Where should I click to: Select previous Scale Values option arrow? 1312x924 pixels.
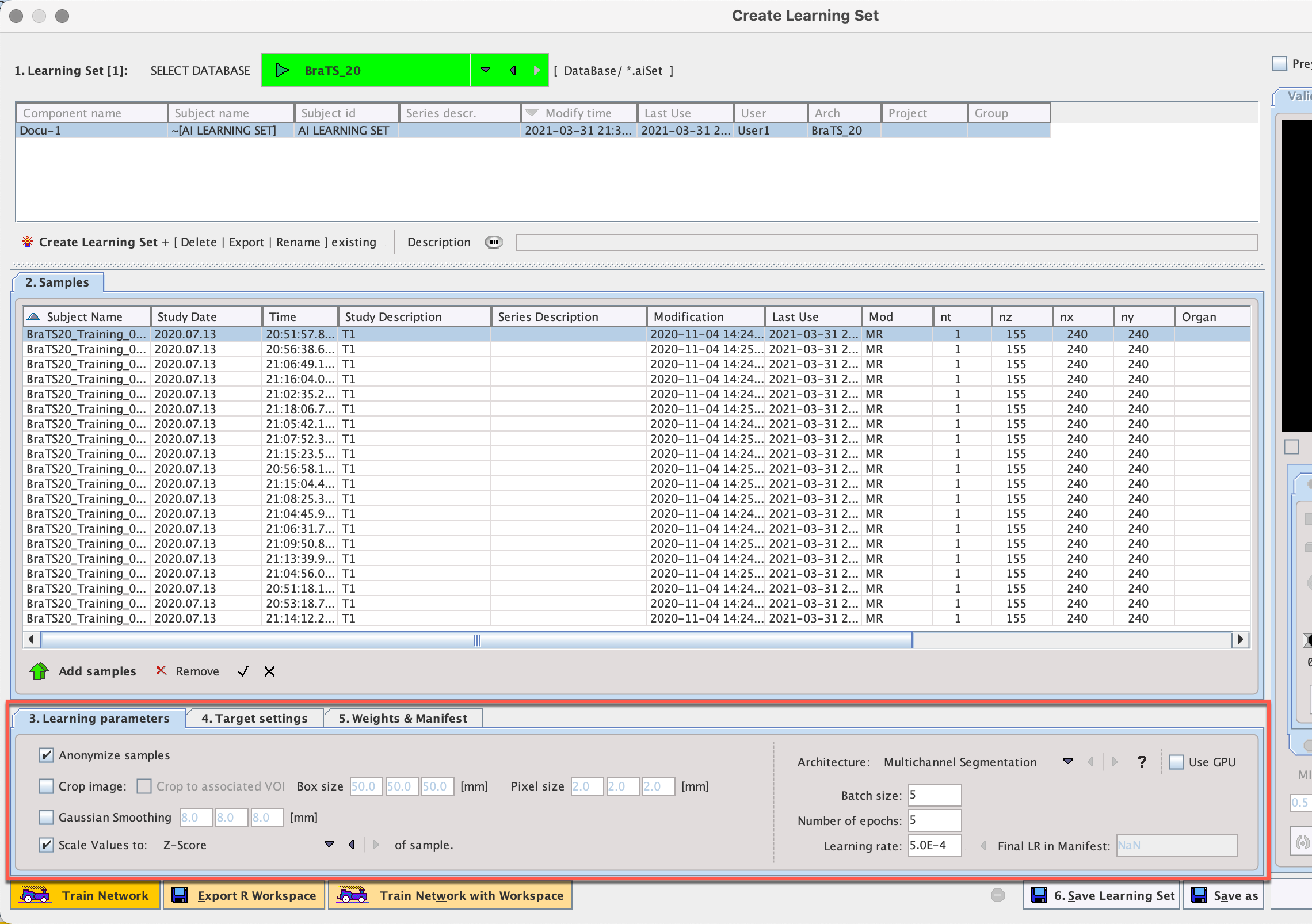tap(352, 845)
